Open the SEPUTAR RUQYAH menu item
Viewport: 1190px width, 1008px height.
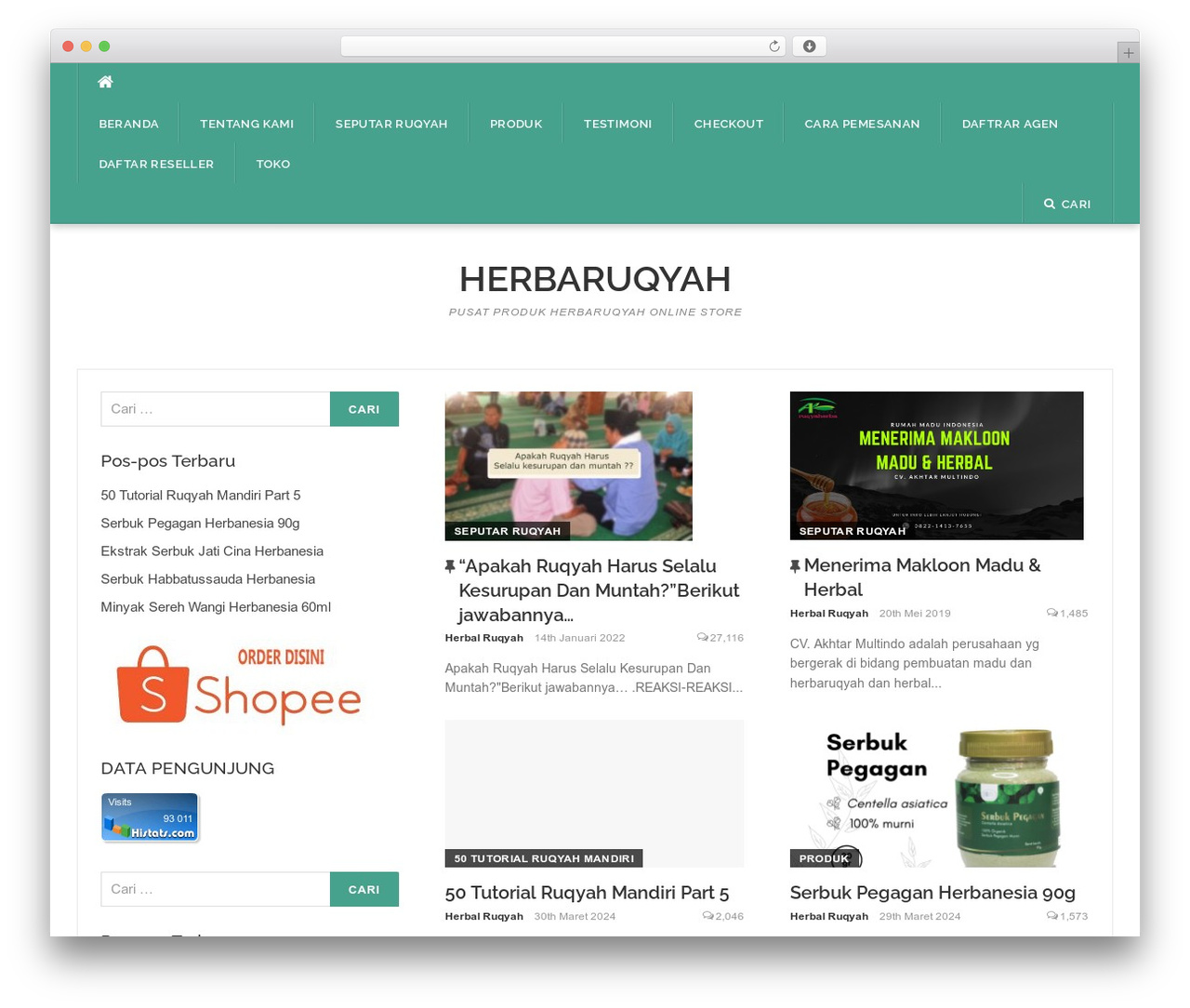(391, 124)
